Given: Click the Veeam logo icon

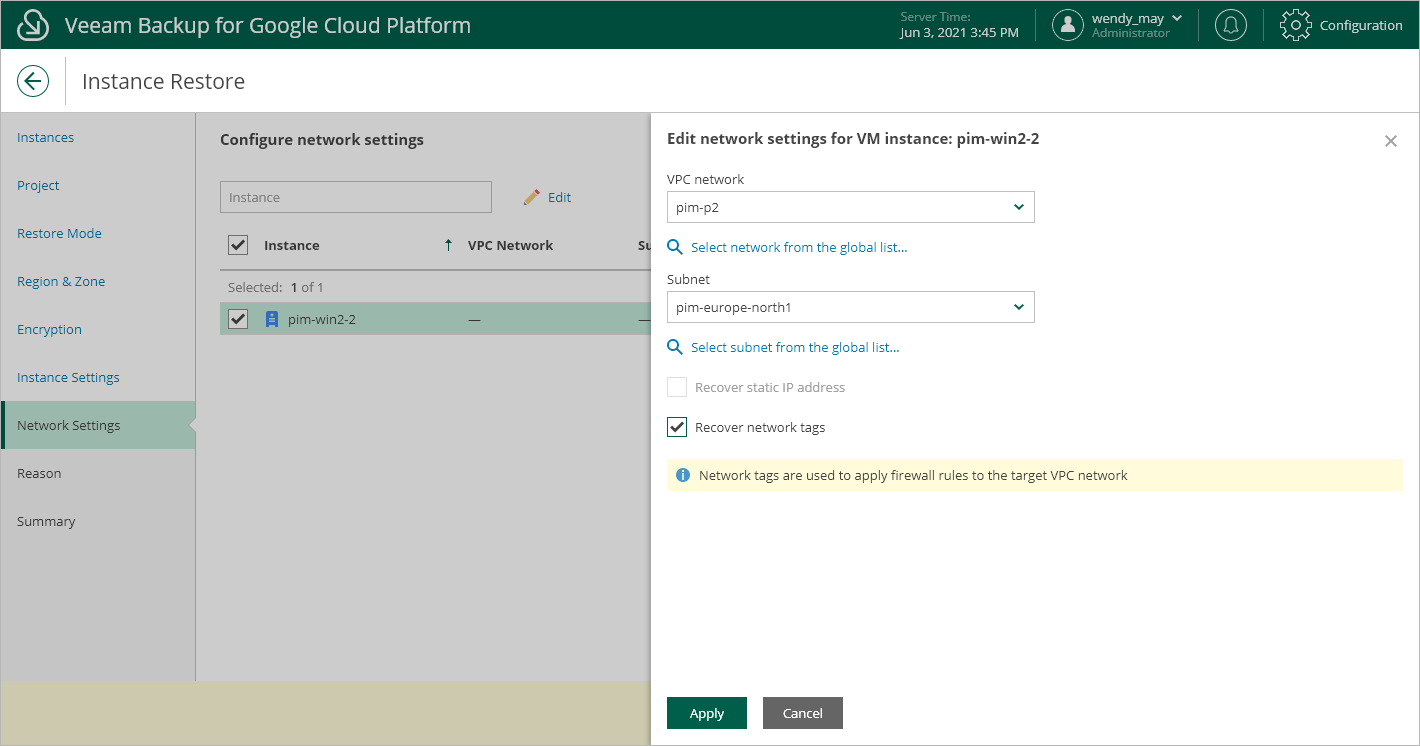Looking at the screenshot, I should 33,25.
